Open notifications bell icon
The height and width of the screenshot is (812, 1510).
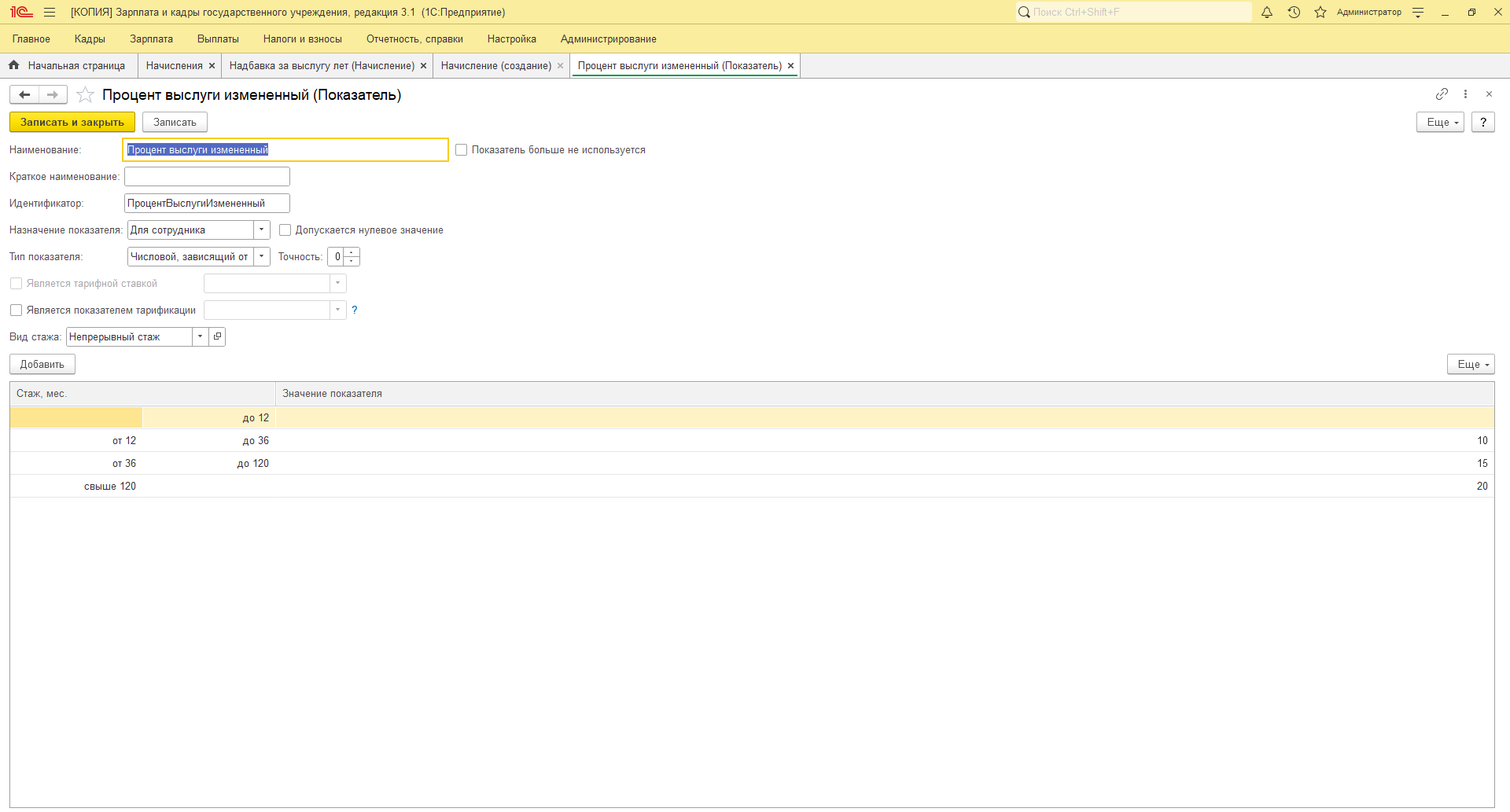(1267, 13)
